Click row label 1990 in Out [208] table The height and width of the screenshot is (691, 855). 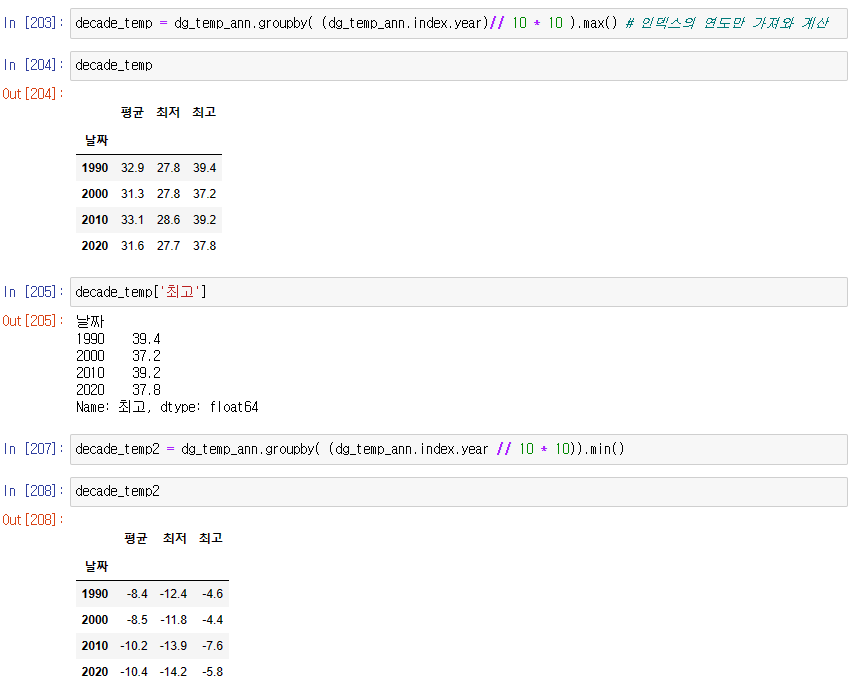click(x=95, y=594)
